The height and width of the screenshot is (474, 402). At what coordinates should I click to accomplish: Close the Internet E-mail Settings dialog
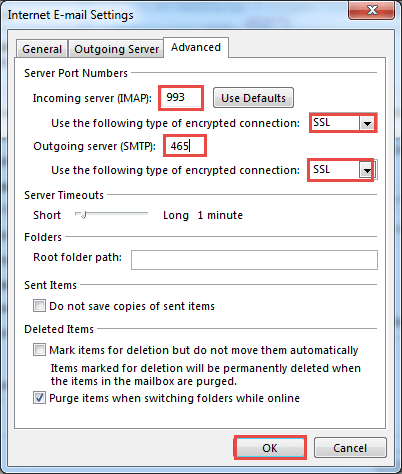pyautogui.click(x=372, y=10)
